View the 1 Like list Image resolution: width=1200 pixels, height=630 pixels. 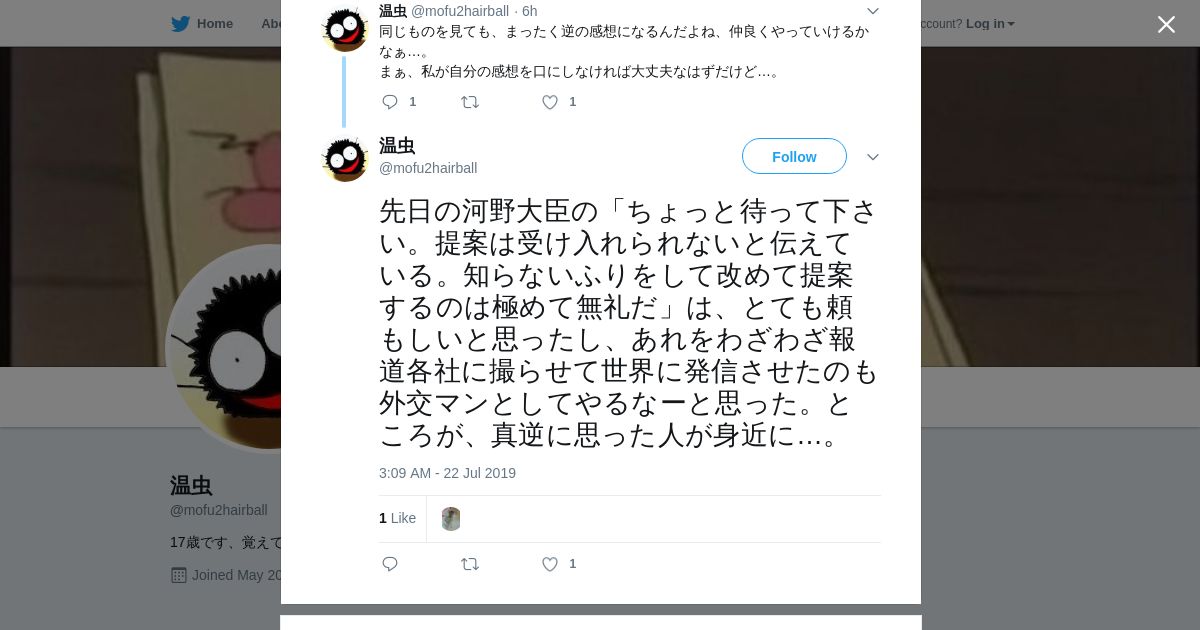pyautogui.click(x=397, y=518)
